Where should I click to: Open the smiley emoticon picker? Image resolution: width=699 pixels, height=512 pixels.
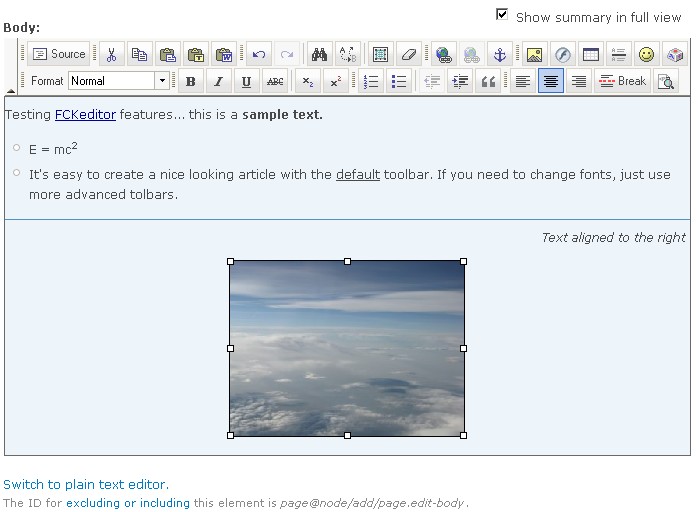[646, 54]
